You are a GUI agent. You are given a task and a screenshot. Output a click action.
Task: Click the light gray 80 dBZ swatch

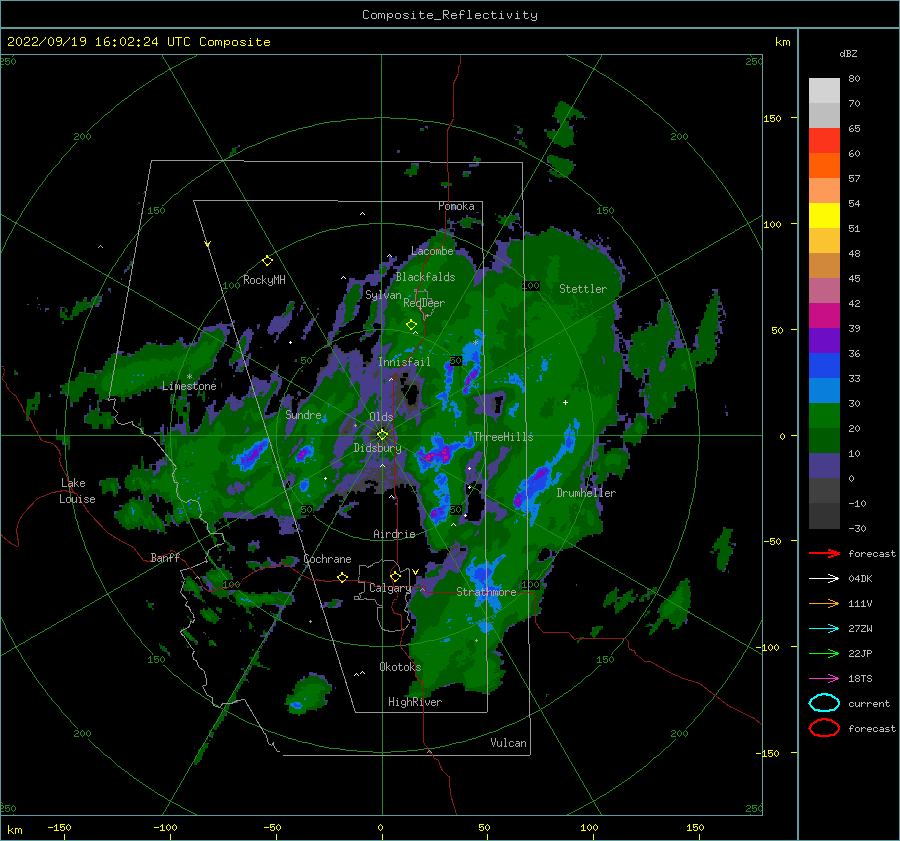824,91
